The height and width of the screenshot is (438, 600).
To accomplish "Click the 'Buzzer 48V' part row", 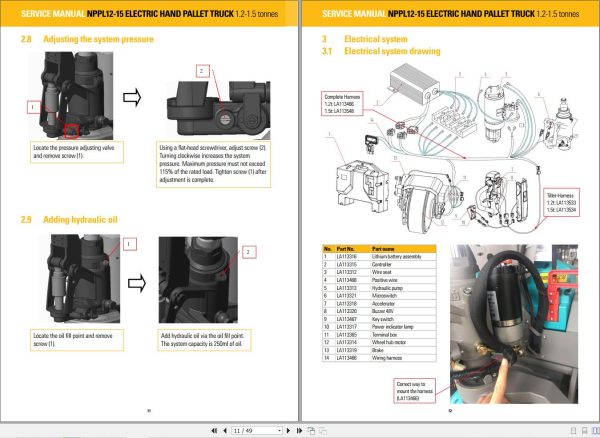I will point(379,311).
